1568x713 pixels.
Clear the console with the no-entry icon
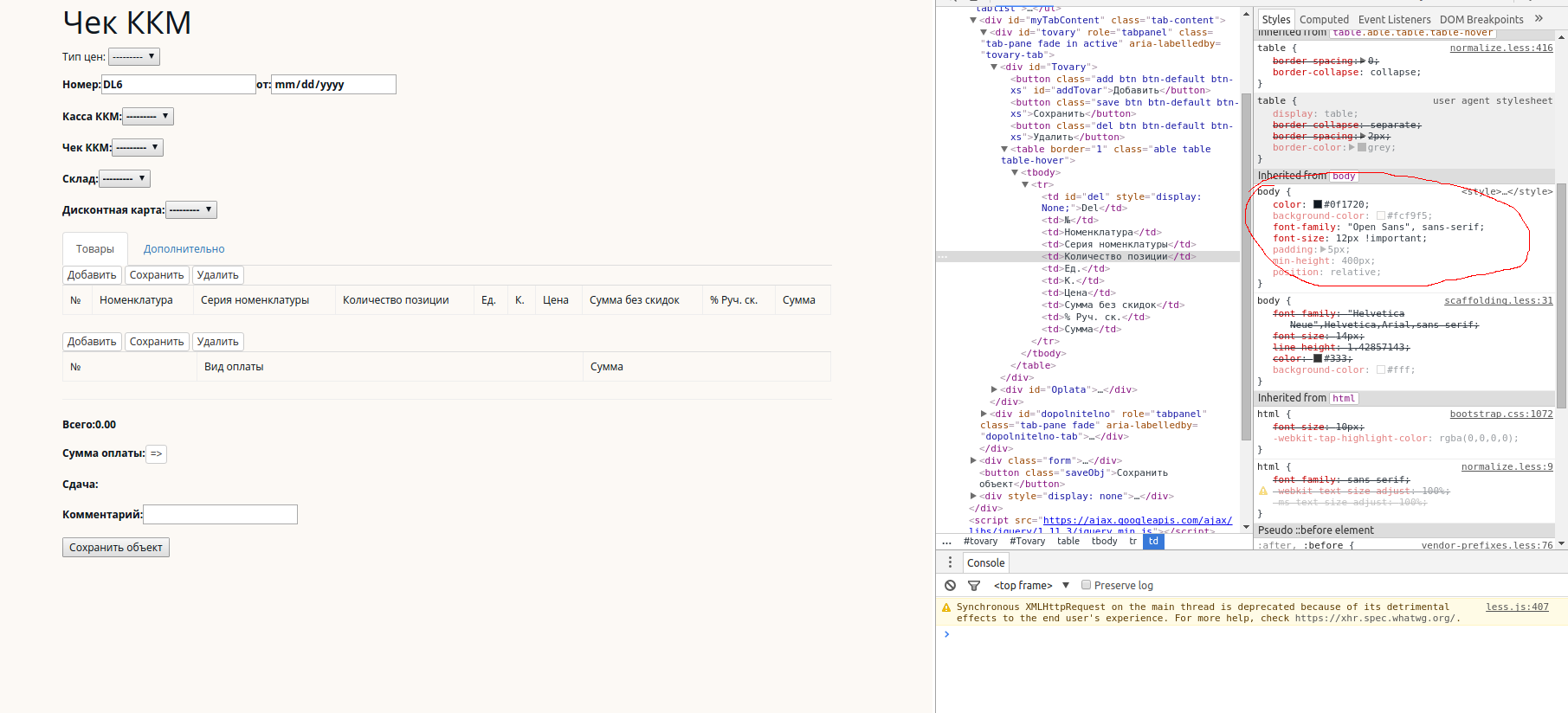pos(950,586)
